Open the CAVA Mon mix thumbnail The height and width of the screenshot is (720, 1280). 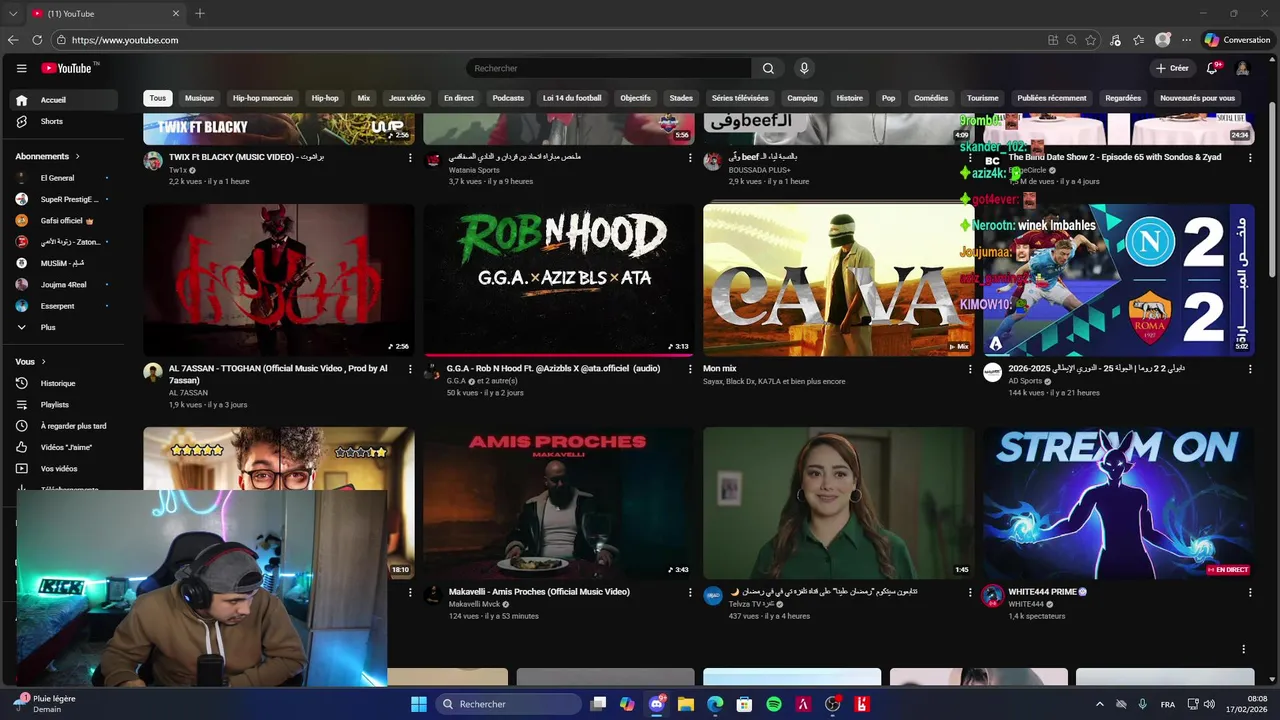coord(838,280)
